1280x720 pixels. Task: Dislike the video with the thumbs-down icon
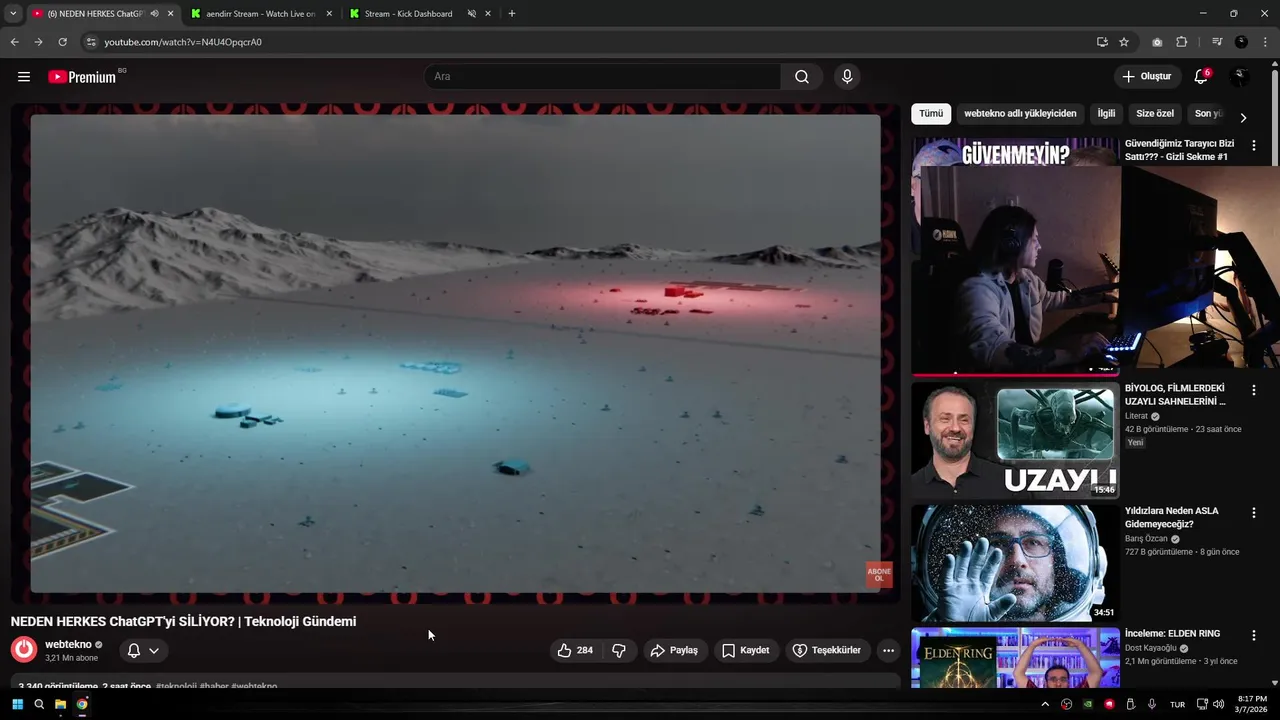click(x=619, y=650)
